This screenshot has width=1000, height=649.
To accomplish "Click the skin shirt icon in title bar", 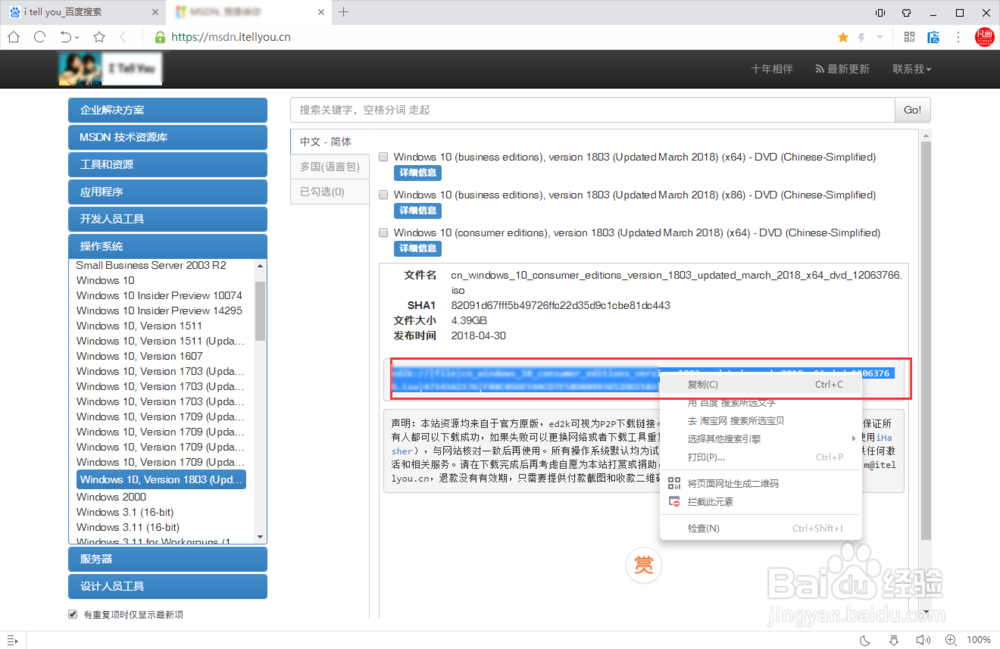I will pyautogui.click(x=906, y=12).
